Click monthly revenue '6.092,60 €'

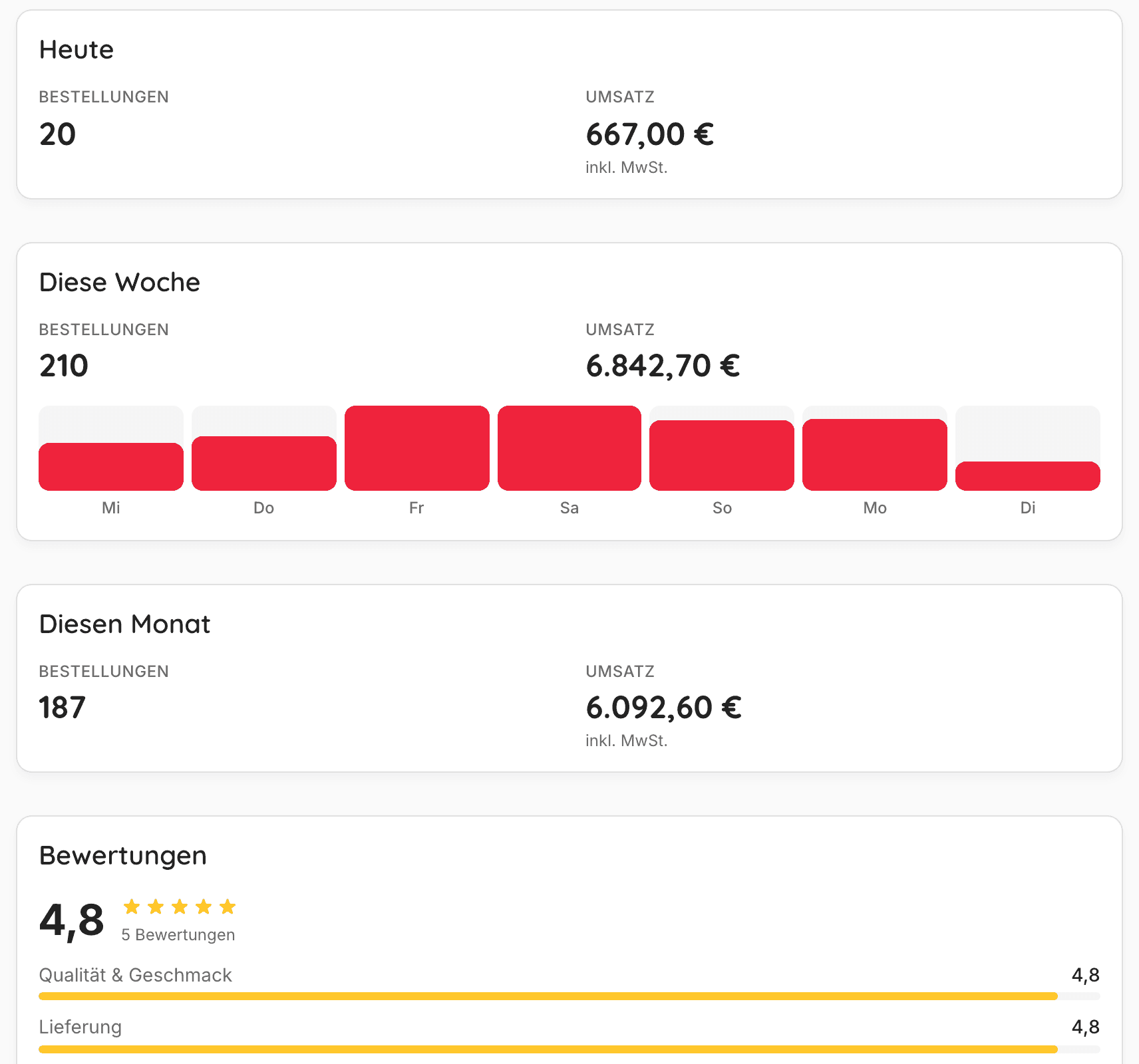[x=664, y=708]
